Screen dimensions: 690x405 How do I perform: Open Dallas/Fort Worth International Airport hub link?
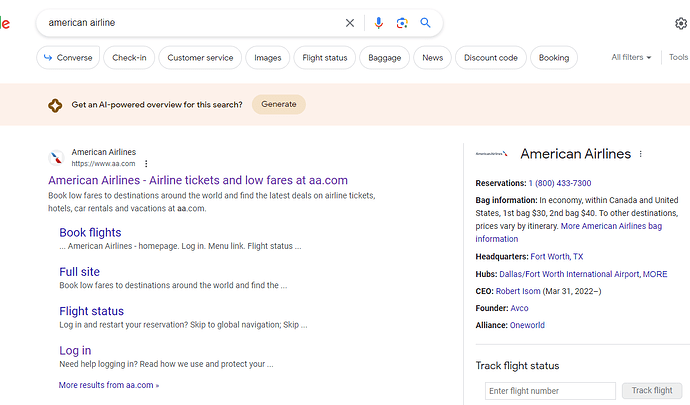(569, 274)
